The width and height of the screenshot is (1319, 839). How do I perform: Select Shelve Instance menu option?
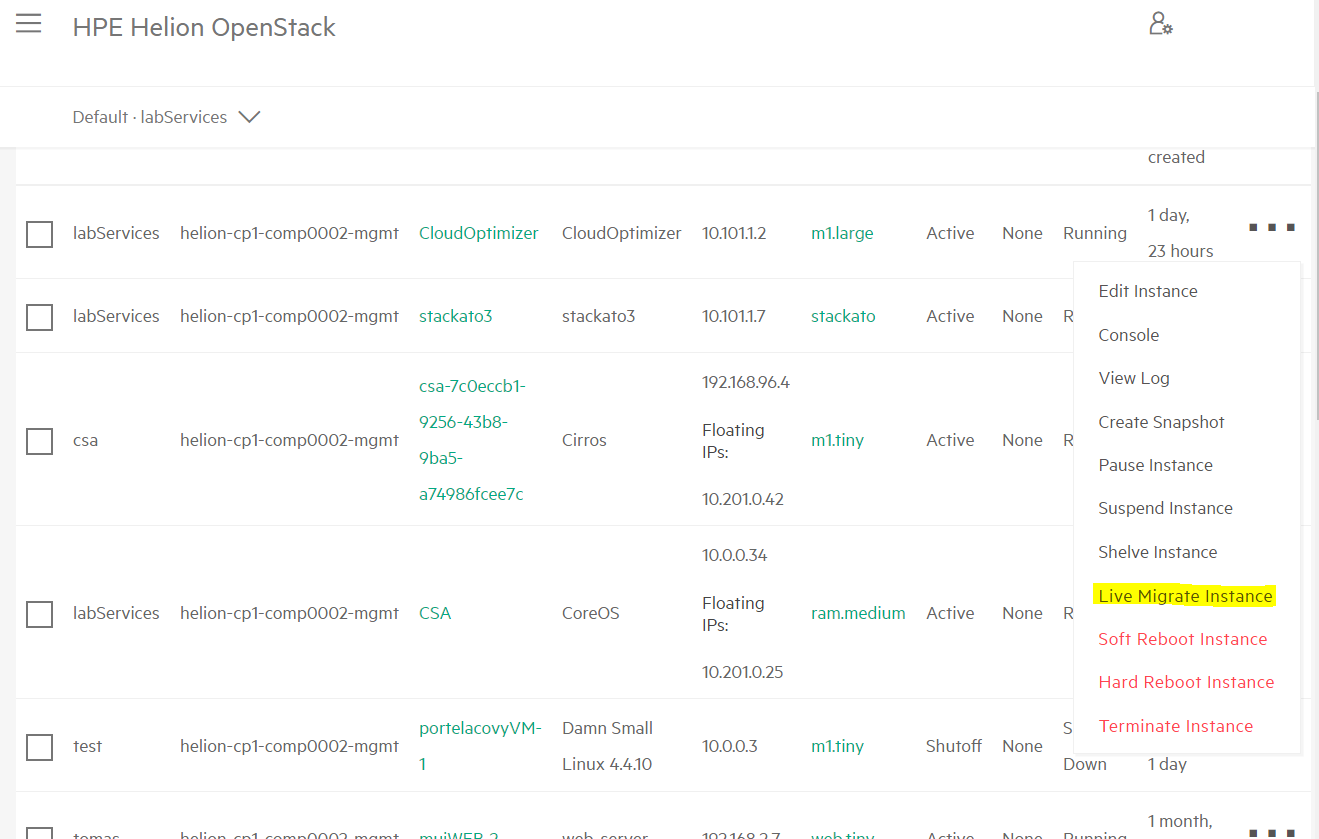click(x=1157, y=552)
